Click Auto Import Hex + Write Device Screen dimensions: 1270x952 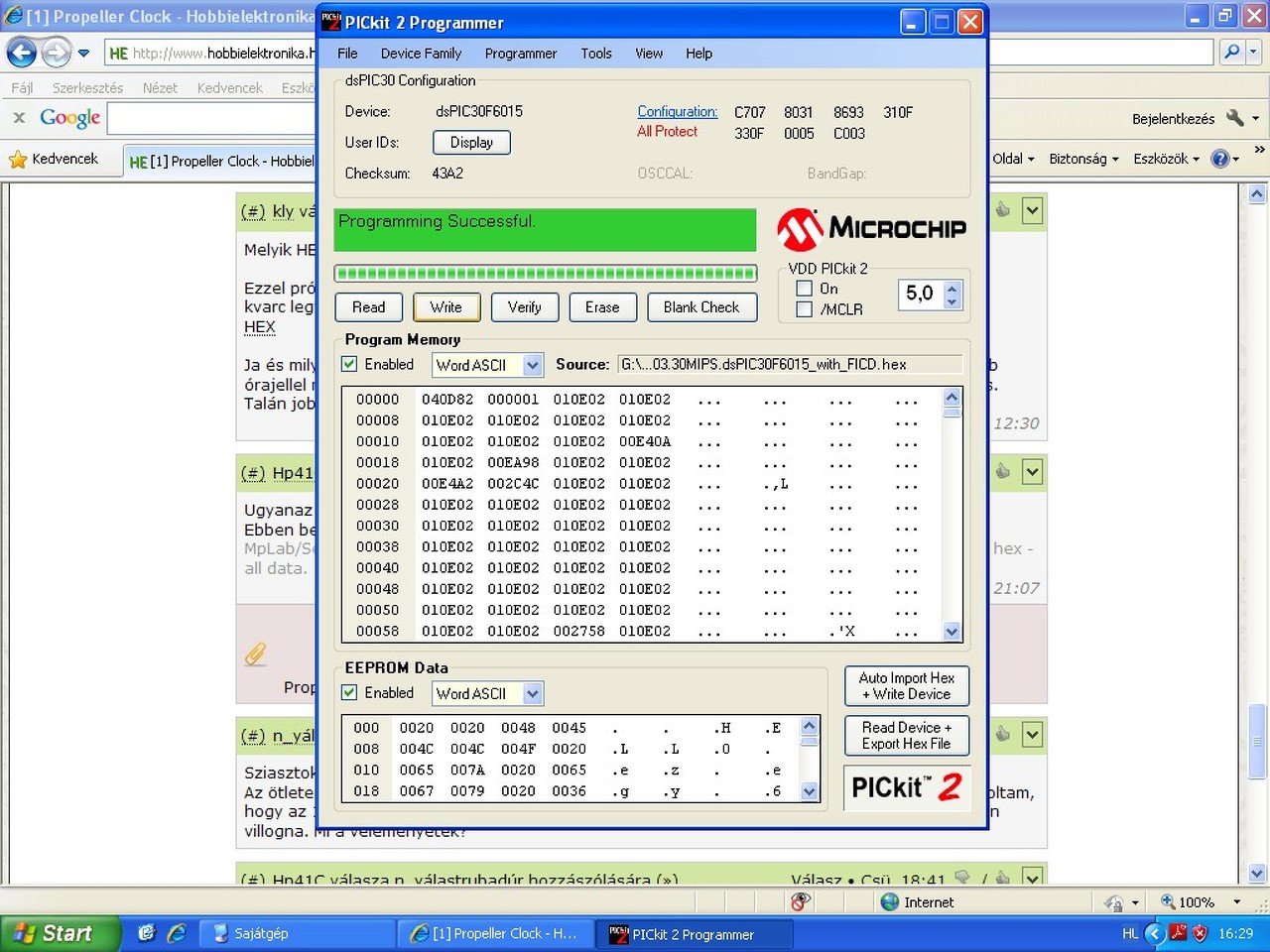click(x=907, y=686)
